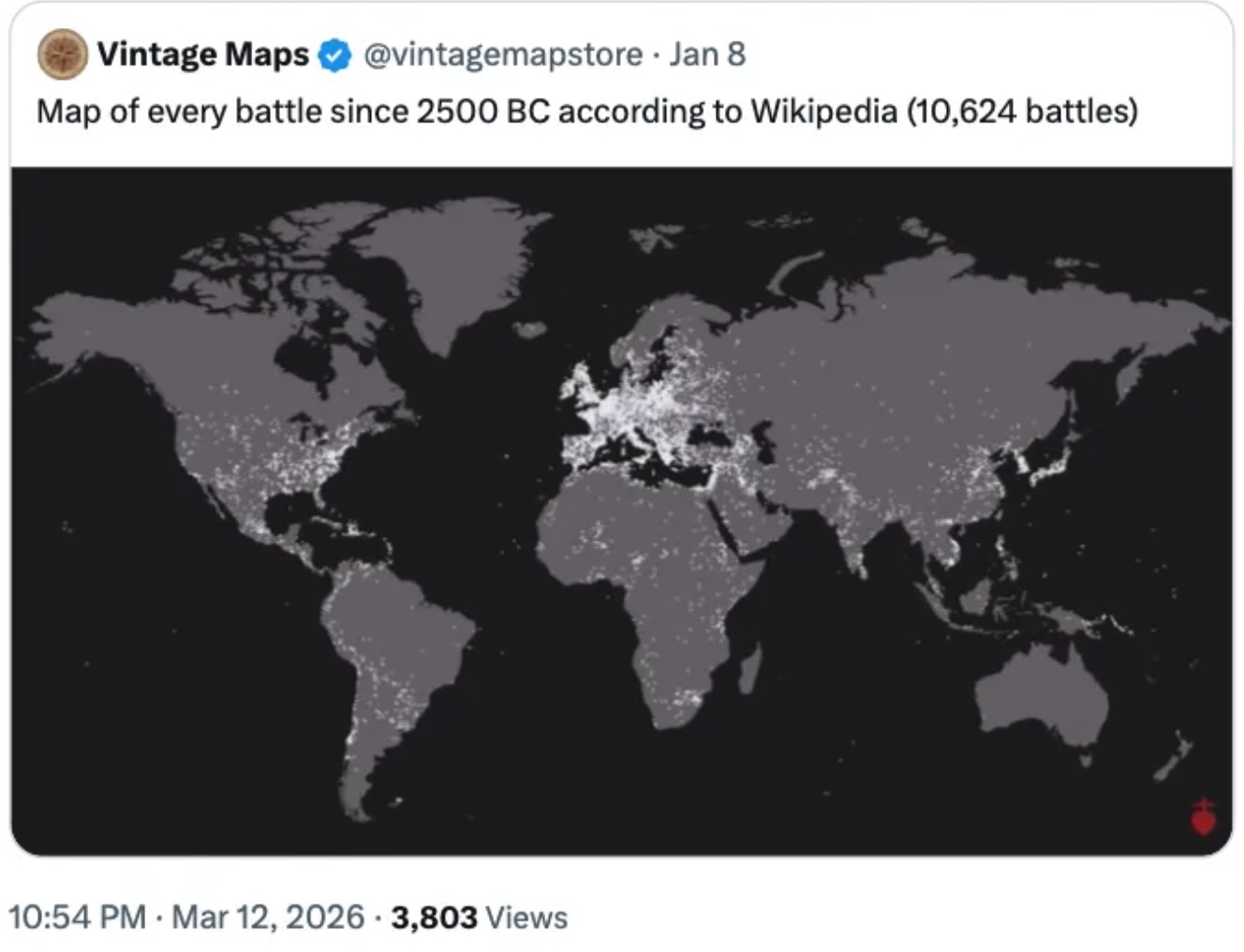Click the (10,624 battles) text

[x=1022, y=112]
